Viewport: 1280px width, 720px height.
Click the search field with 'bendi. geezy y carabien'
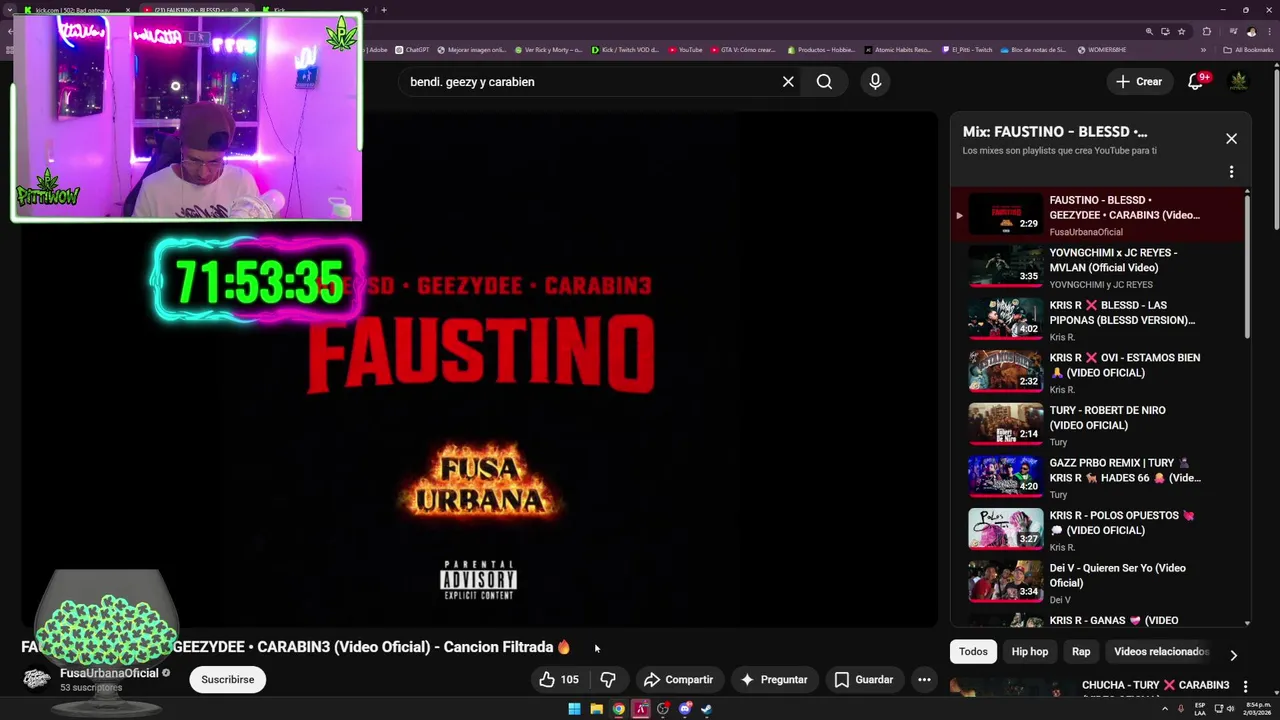tap(590, 82)
